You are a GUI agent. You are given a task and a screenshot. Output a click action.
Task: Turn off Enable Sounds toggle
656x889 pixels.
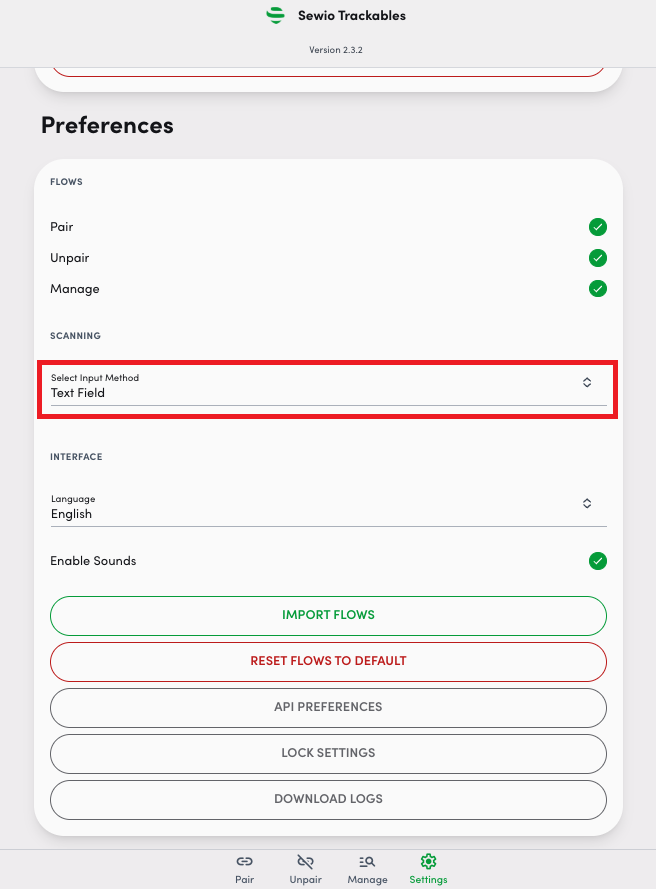coord(598,561)
